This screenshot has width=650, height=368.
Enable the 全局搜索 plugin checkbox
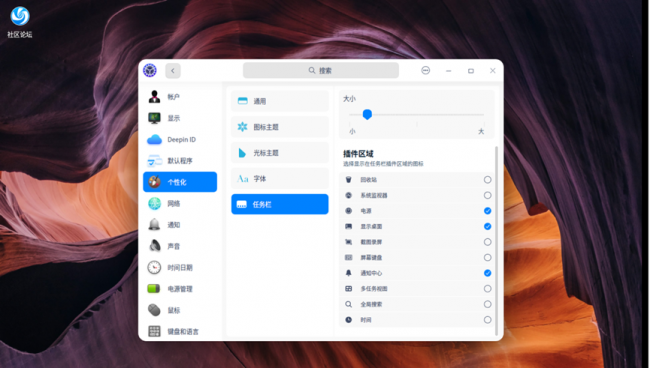click(x=488, y=304)
